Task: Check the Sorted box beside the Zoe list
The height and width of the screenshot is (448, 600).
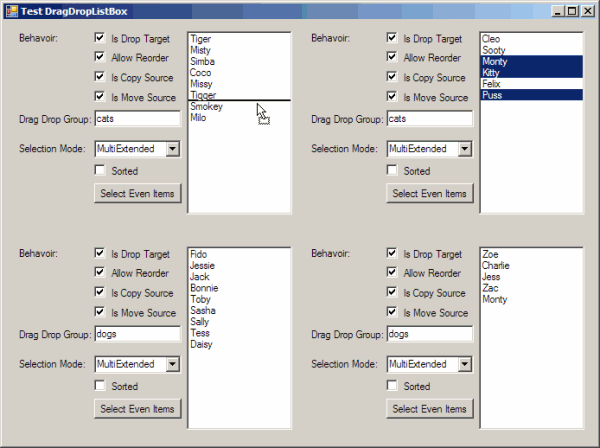Action: click(392, 386)
